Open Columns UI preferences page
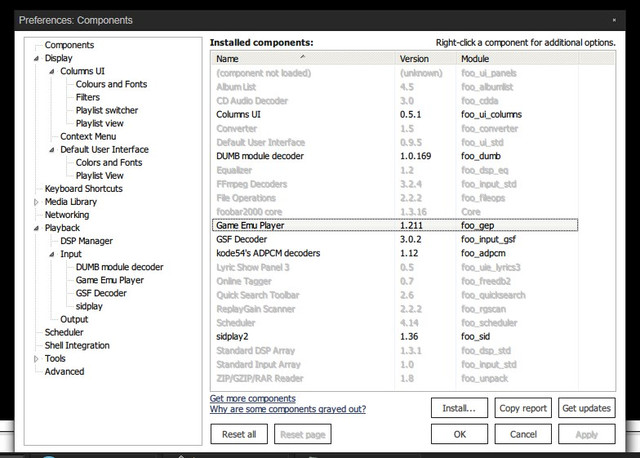640x458 pixels. click(82, 71)
